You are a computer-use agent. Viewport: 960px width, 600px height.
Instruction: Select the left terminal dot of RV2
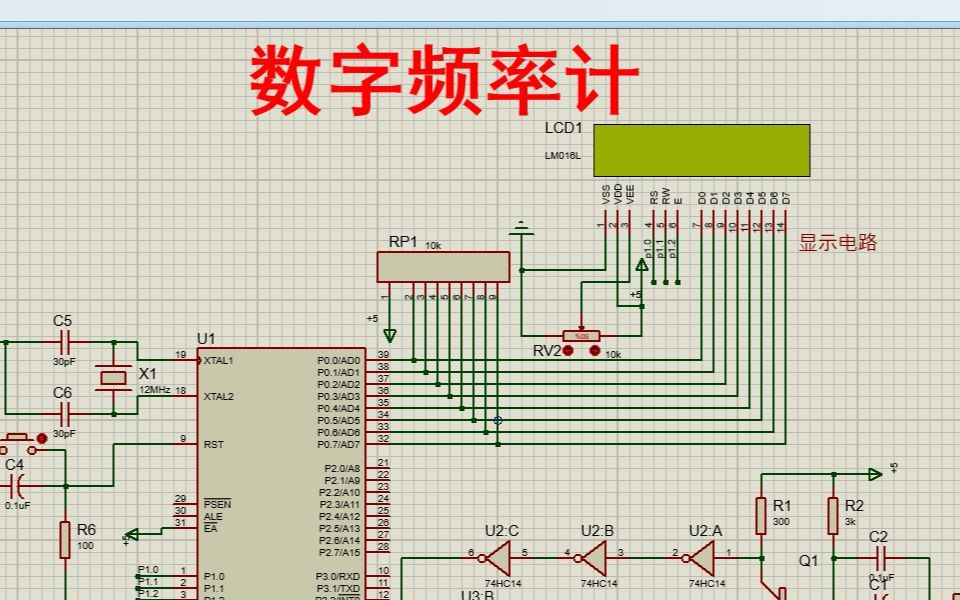coord(568,351)
